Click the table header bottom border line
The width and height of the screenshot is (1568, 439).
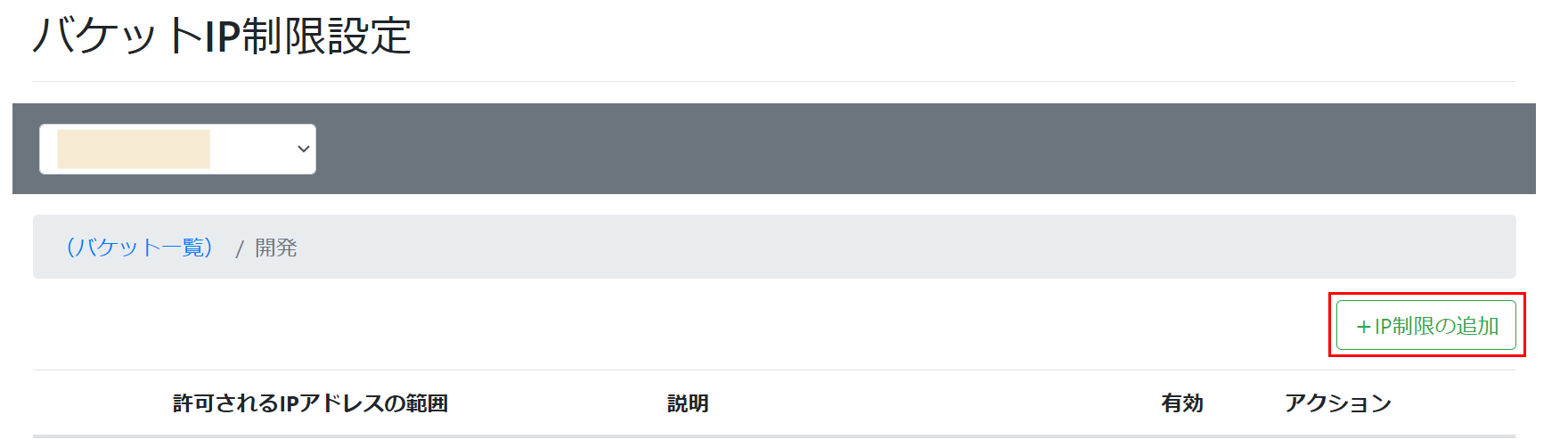pos(773,435)
